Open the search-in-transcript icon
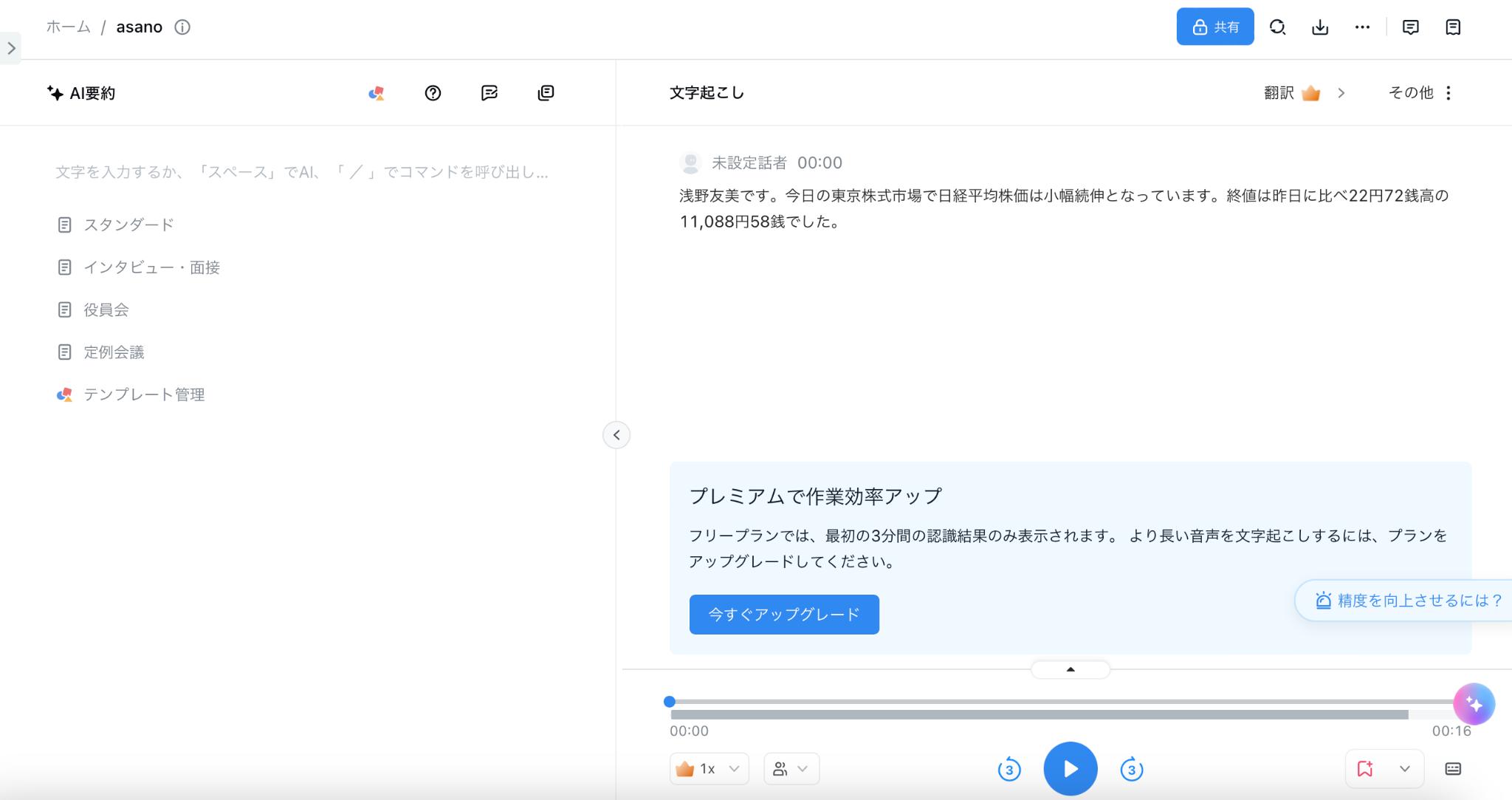The height and width of the screenshot is (800, 1512). pyautogui.click(x=1277, y=27)
